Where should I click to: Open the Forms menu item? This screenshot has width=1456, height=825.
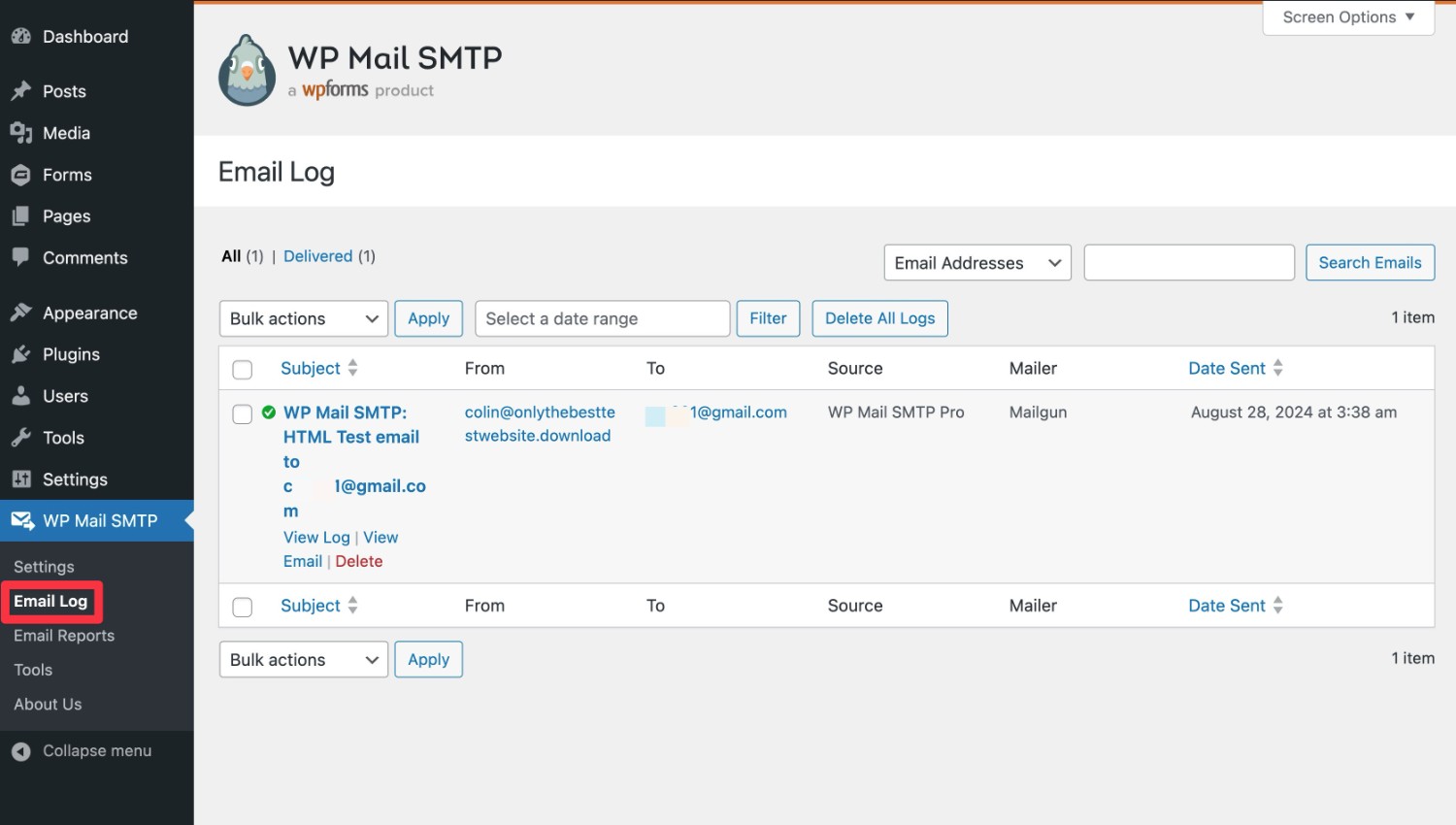(x=67, y=175)
